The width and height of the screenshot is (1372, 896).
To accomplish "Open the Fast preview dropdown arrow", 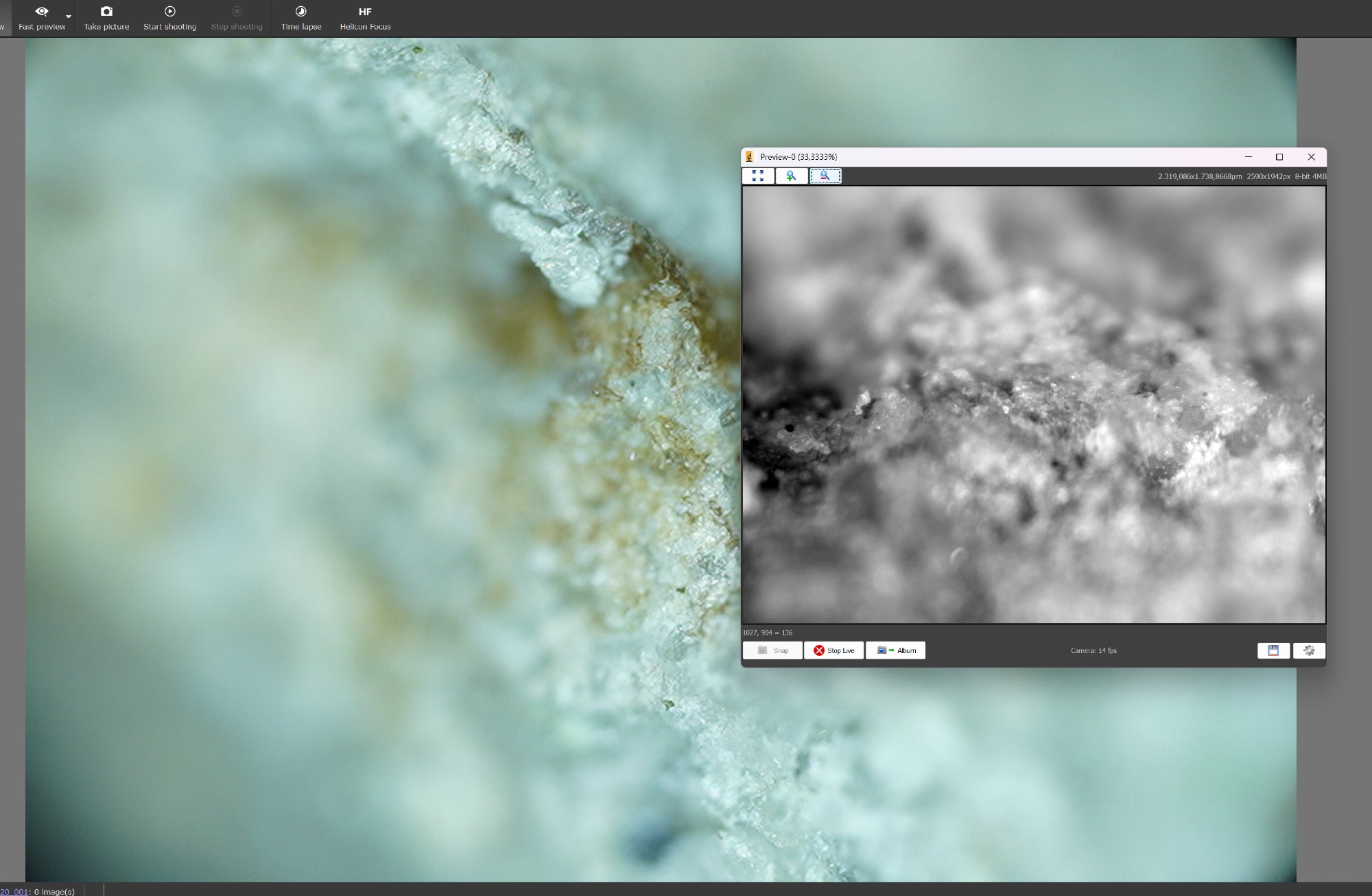I will (68, 16).
